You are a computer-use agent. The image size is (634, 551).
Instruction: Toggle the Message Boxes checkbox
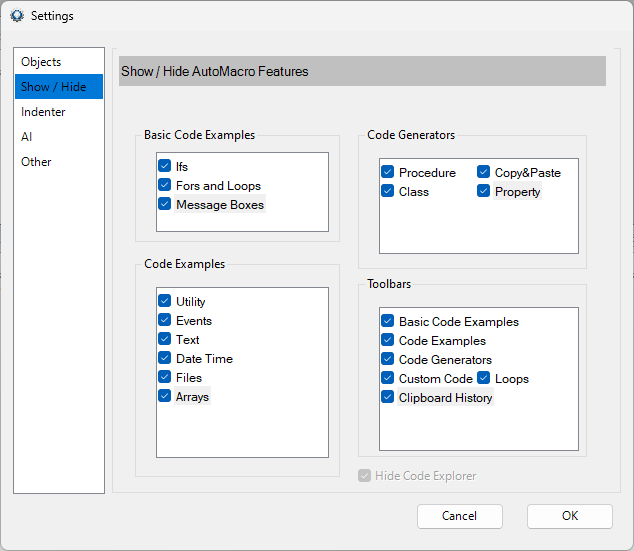(x=165, y=204)
